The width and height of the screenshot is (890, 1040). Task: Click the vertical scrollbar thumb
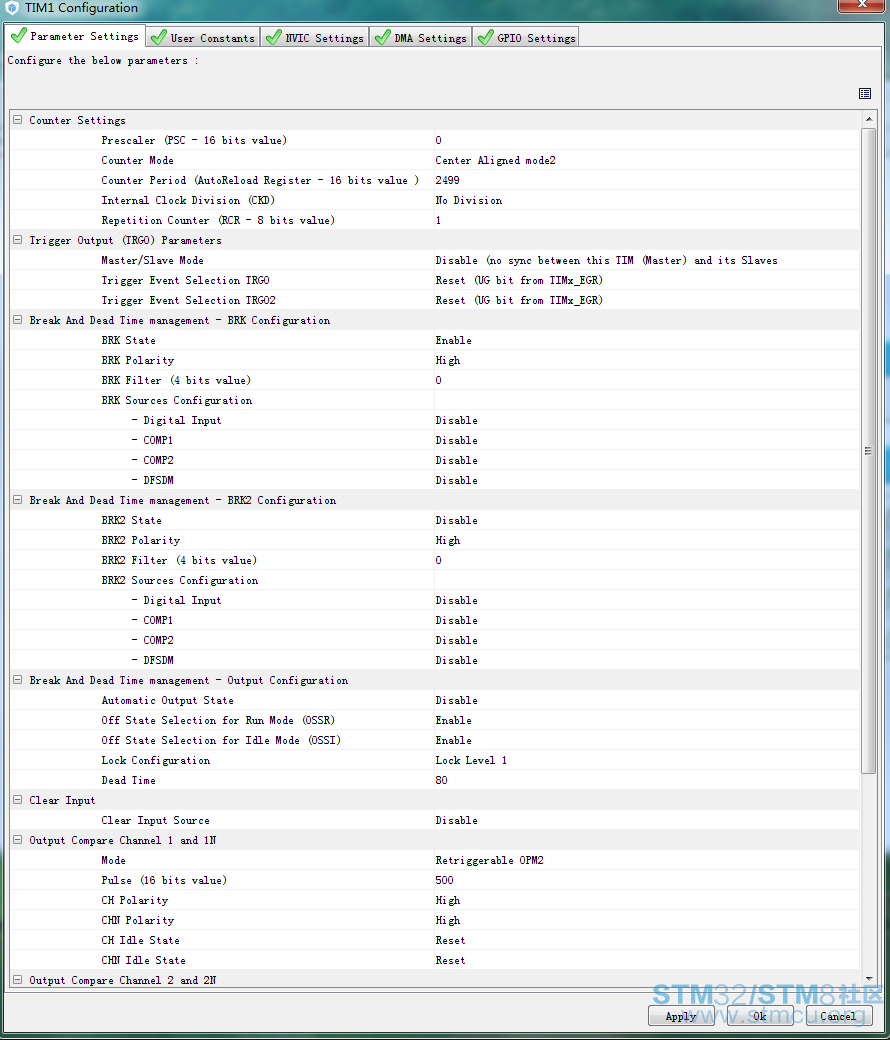click(x=869, y=451)
